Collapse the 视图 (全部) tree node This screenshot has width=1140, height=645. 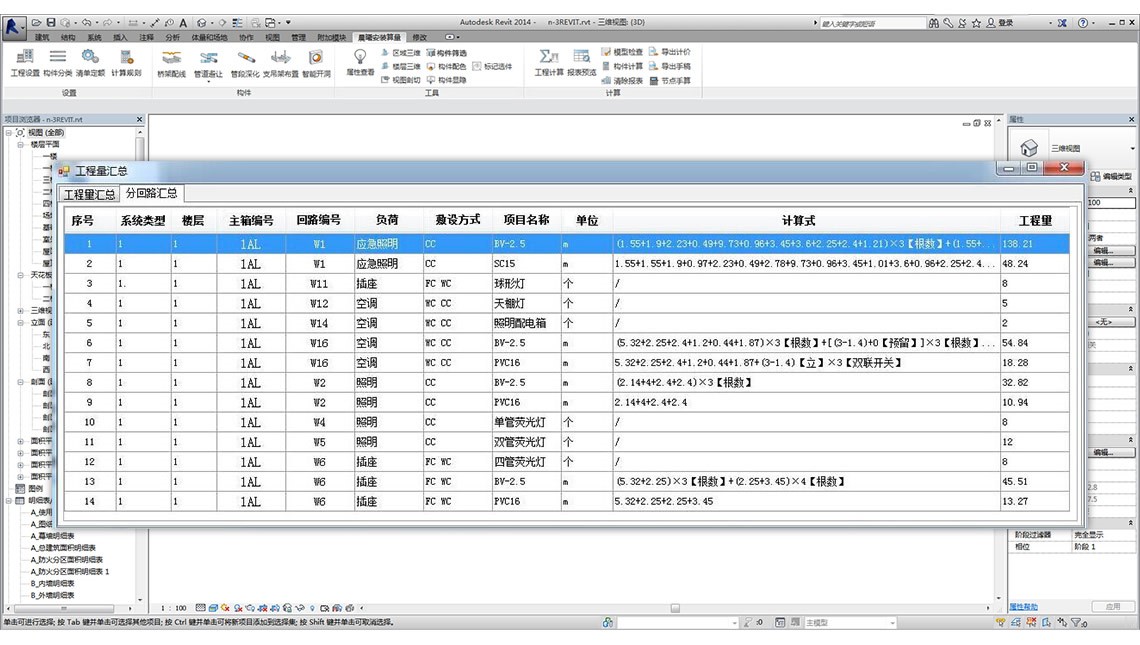9,132
